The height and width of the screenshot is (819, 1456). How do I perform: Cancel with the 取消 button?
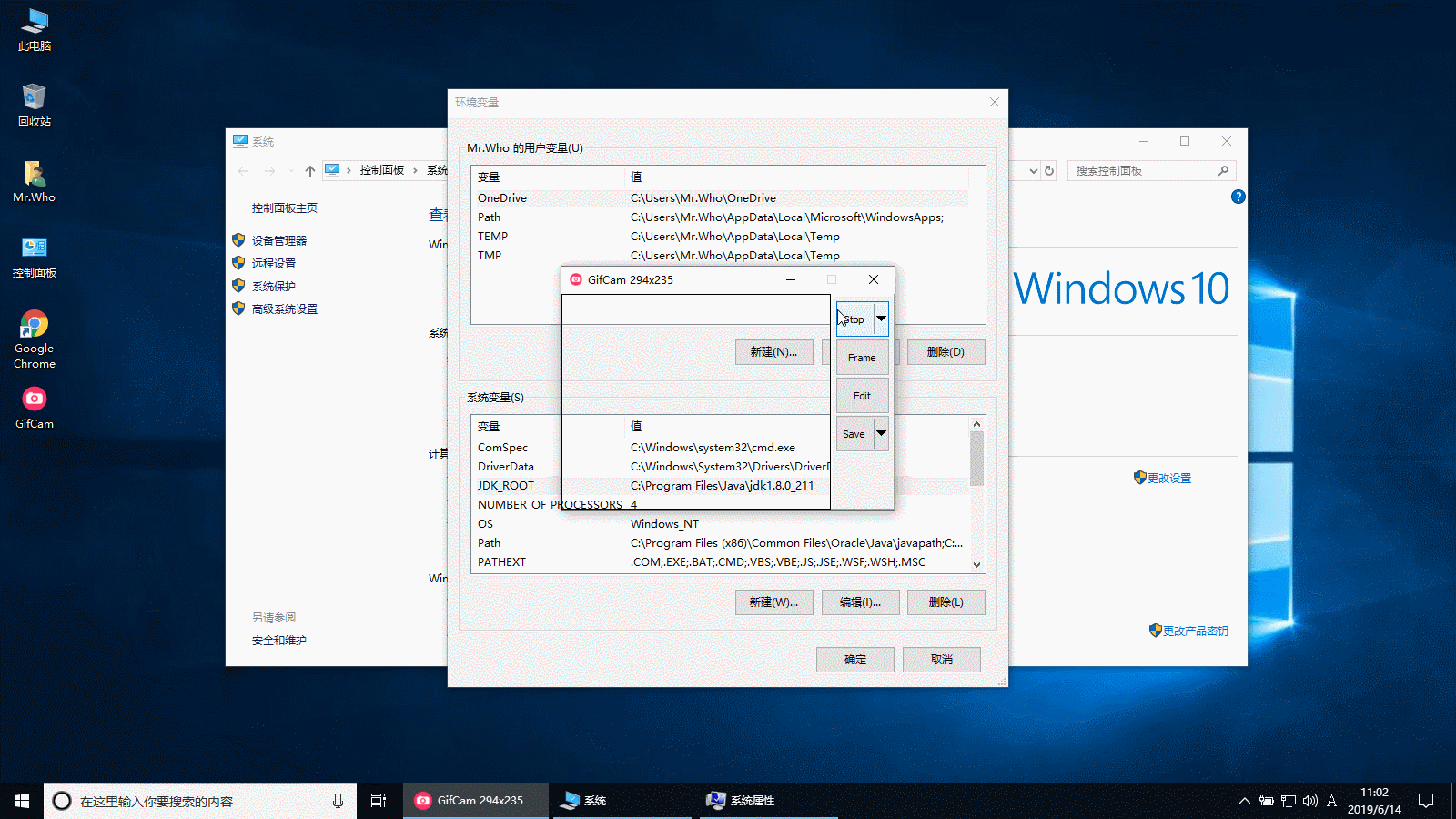click(942, 660)
